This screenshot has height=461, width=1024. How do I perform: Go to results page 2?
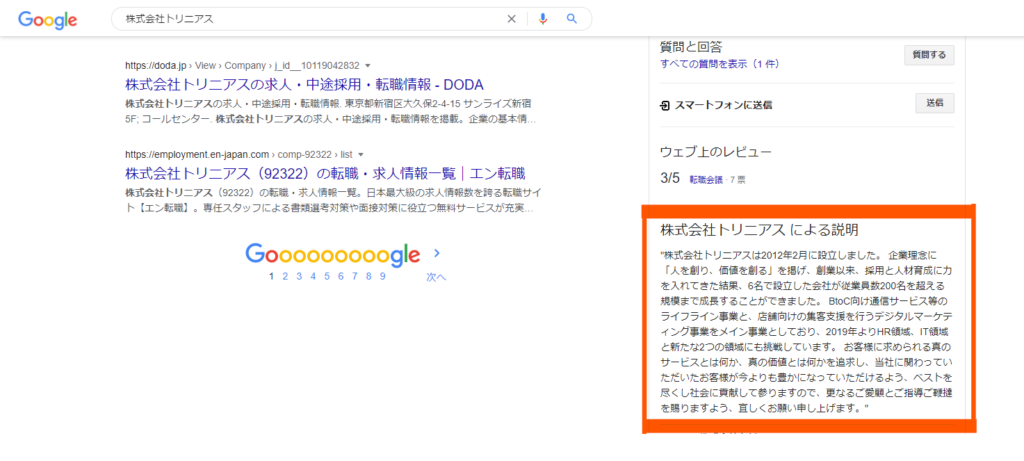click(x=285, y=276)
